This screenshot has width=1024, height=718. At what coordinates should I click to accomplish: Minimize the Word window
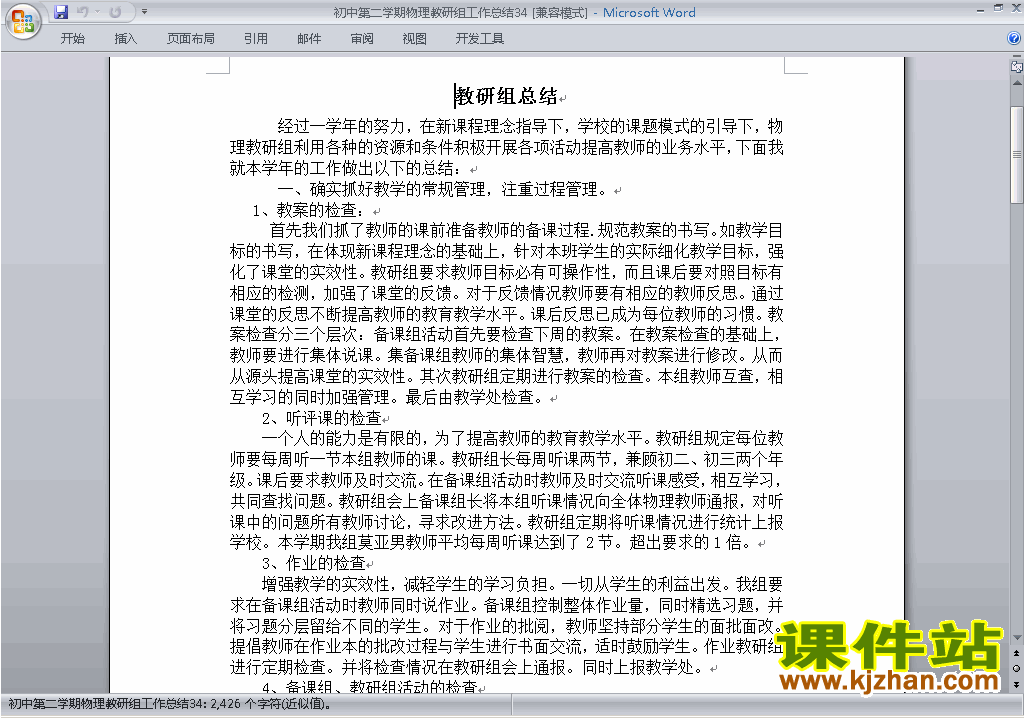click(980, 9)
